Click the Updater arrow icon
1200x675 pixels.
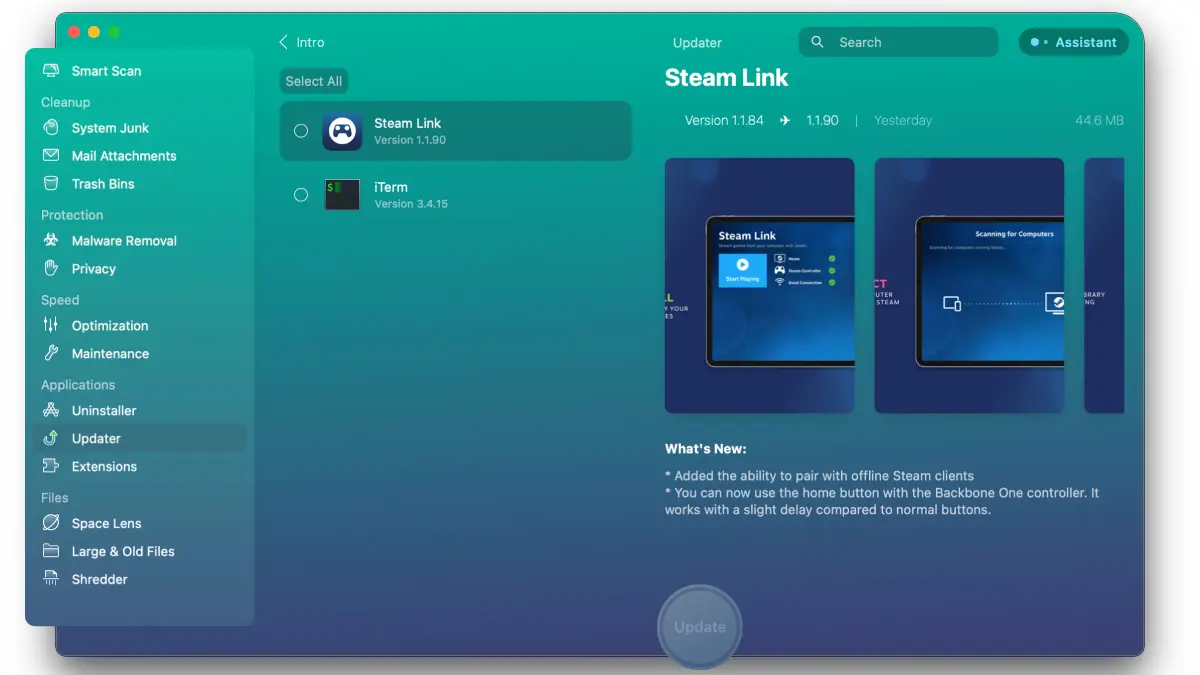point(51,439)
